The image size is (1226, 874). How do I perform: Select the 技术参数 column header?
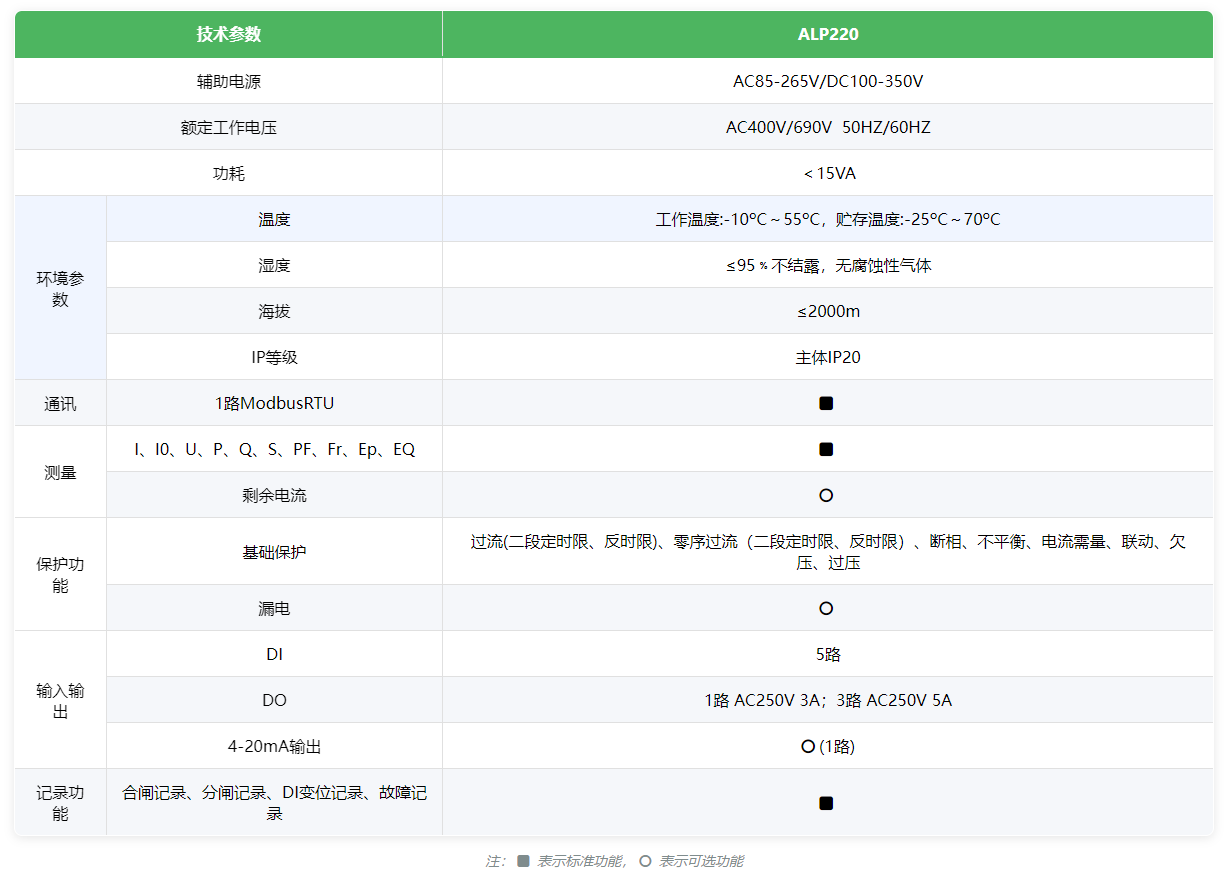228,34
